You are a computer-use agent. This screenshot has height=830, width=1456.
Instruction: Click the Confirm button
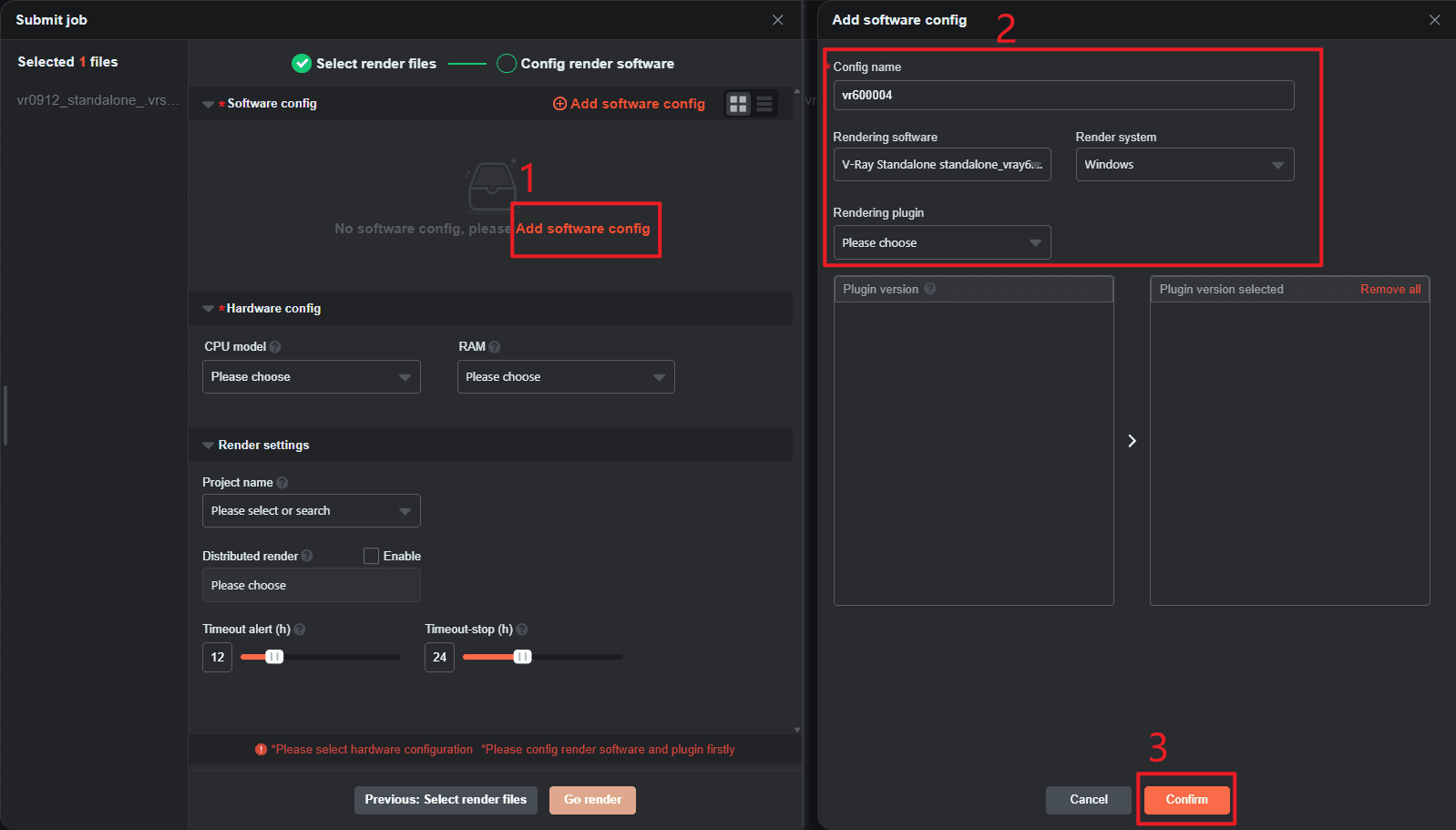click(1186, 800)
